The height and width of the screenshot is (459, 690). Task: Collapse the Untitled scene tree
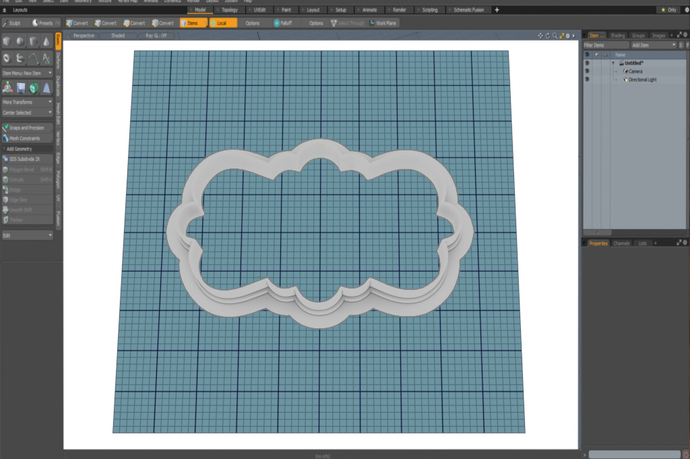(x=613, y=63)
